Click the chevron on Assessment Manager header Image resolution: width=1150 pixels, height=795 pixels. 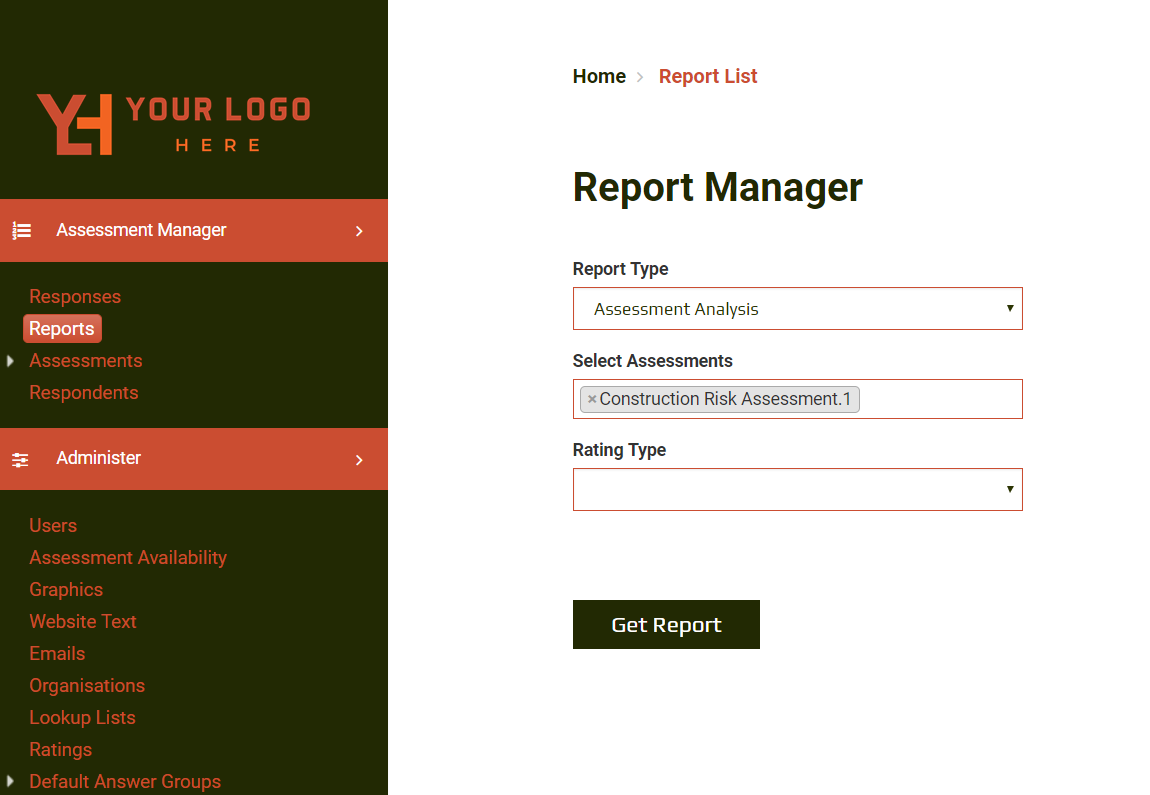click(x=359, y=230)
